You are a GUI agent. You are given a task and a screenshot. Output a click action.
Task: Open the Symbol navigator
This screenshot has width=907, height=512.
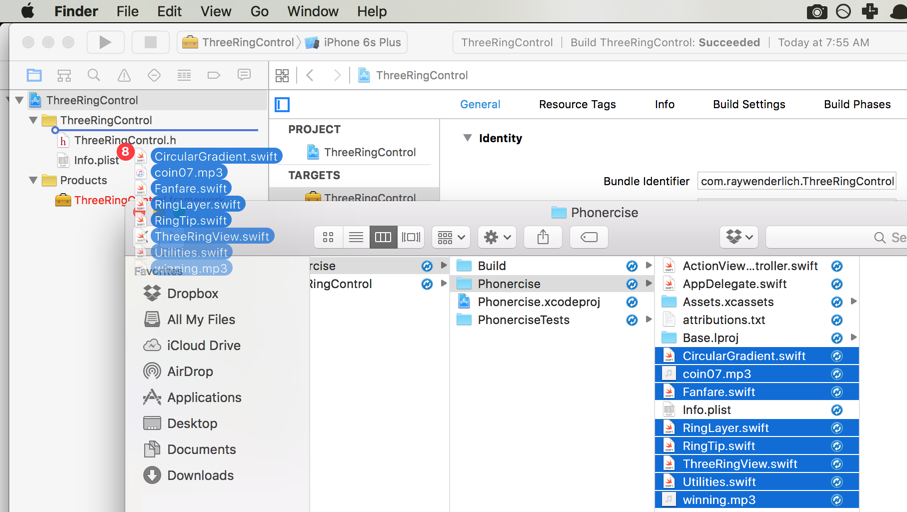[64, 75]
